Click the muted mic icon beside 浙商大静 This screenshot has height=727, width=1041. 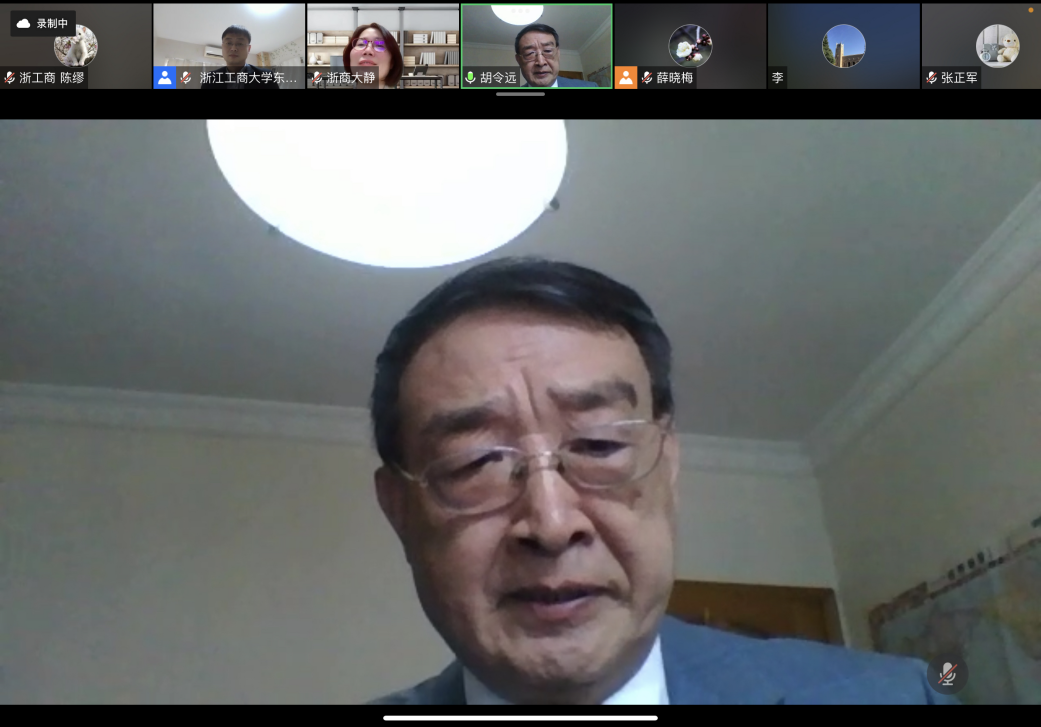317,78
